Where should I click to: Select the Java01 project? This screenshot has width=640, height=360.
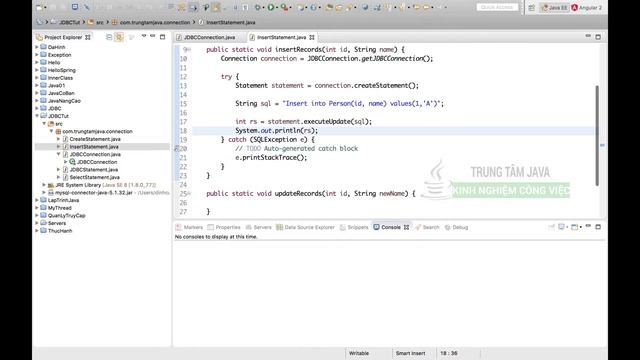(x=56, y=85)
